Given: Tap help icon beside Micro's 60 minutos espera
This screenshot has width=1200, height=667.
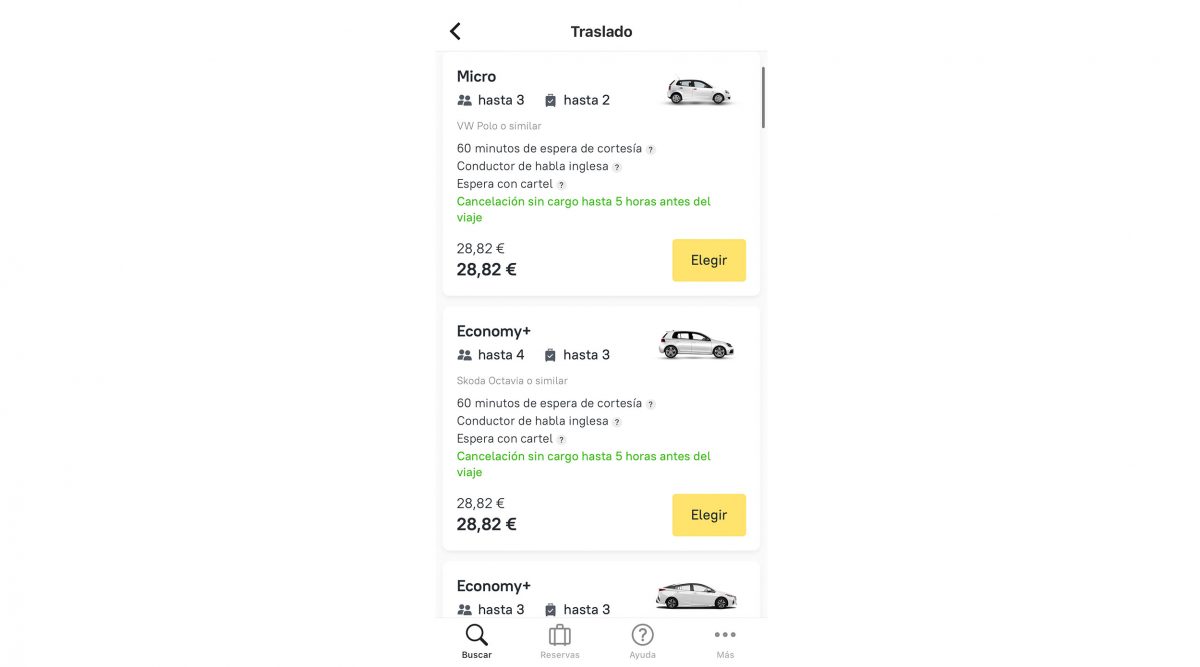Looking at the screenshot, I should pyautogui.click(x=651, y=149).
